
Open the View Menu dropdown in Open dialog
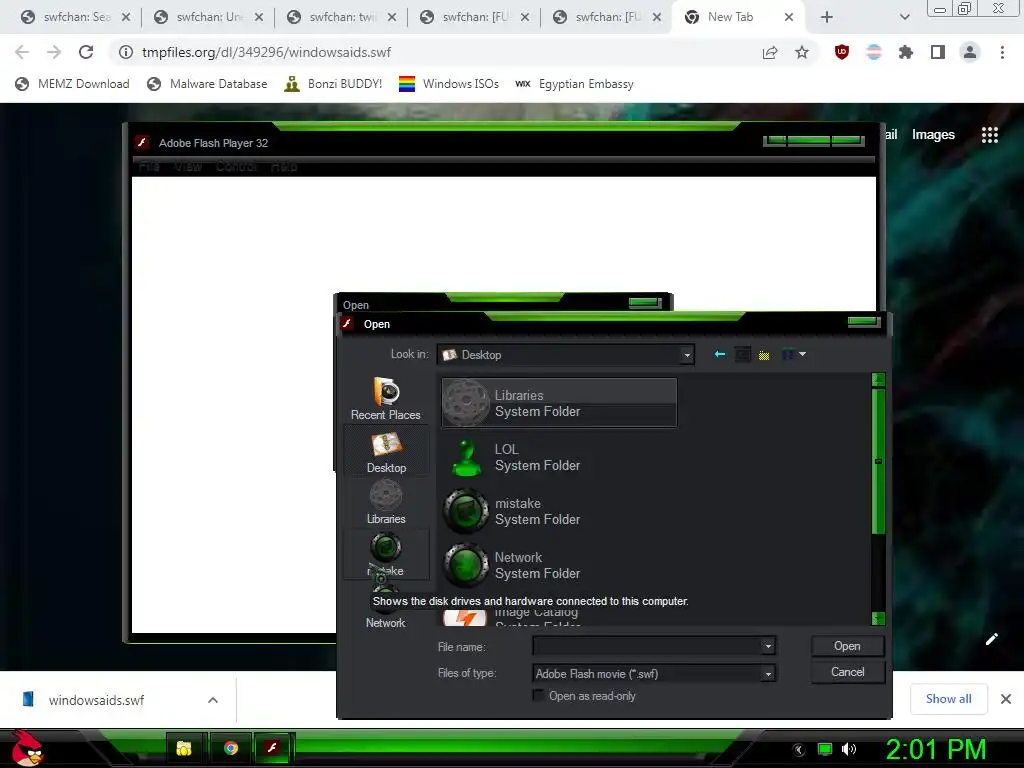tap(793, 355)
